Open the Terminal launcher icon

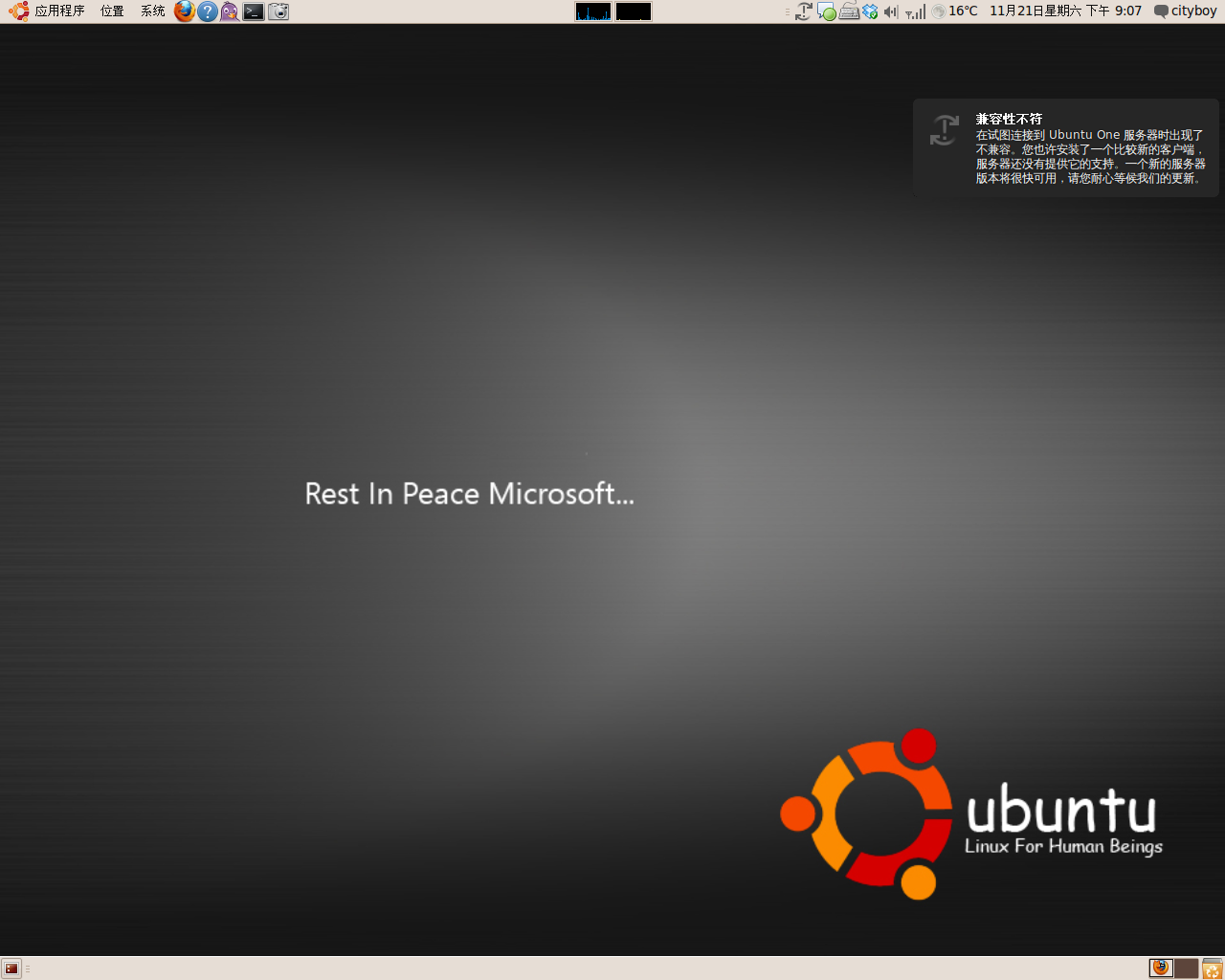pos(254,11)
